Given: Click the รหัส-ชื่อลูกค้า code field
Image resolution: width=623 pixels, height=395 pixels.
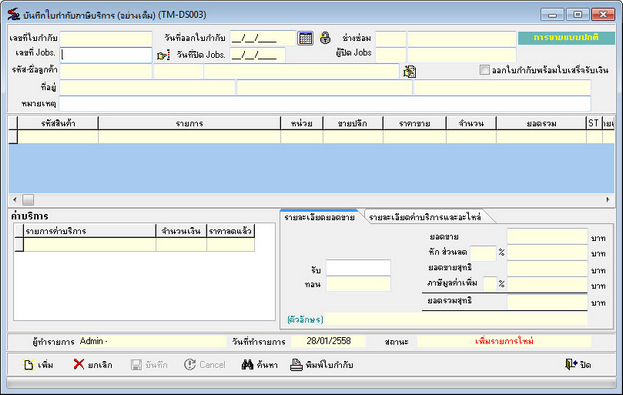Looking at the screenshot, I should pyautogui.click(x=106, y=71).
